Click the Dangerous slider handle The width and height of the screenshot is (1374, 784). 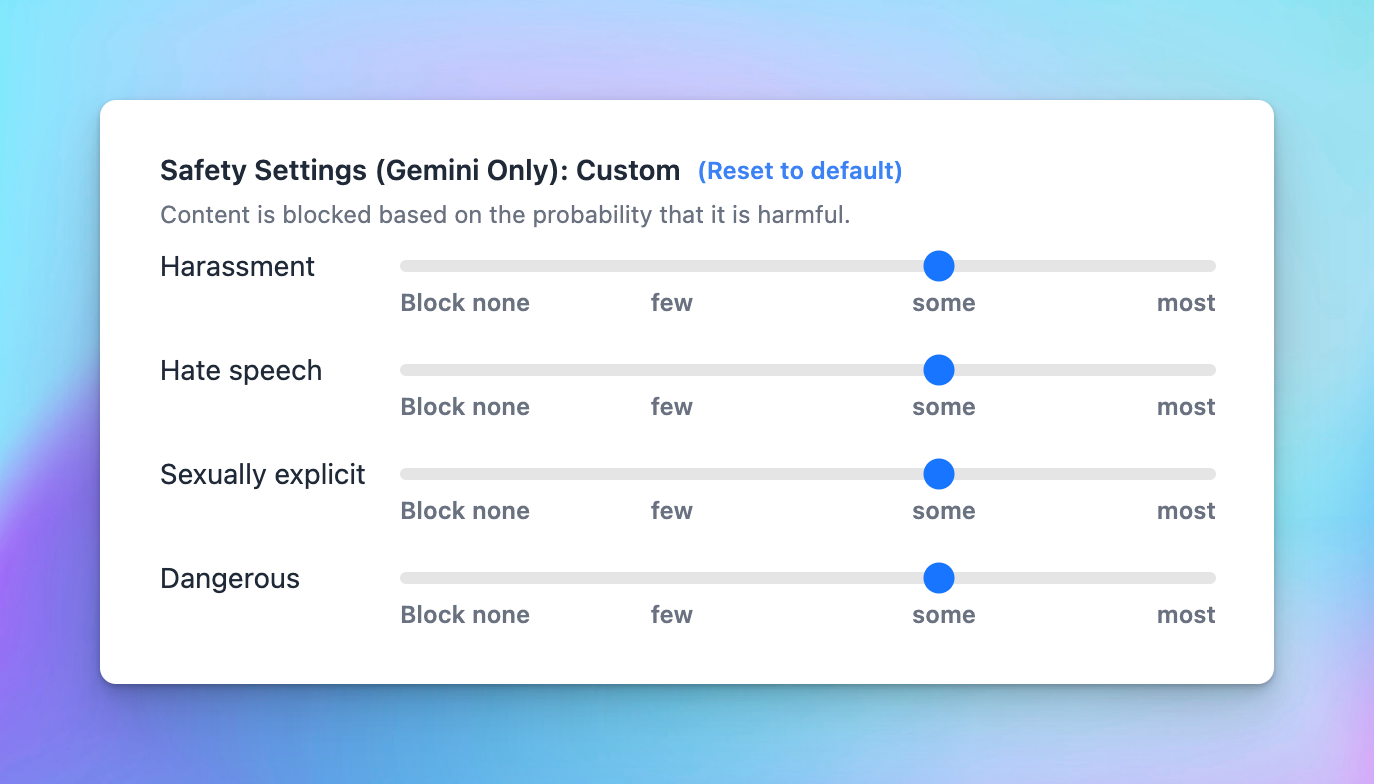click(x=938, y=578)
